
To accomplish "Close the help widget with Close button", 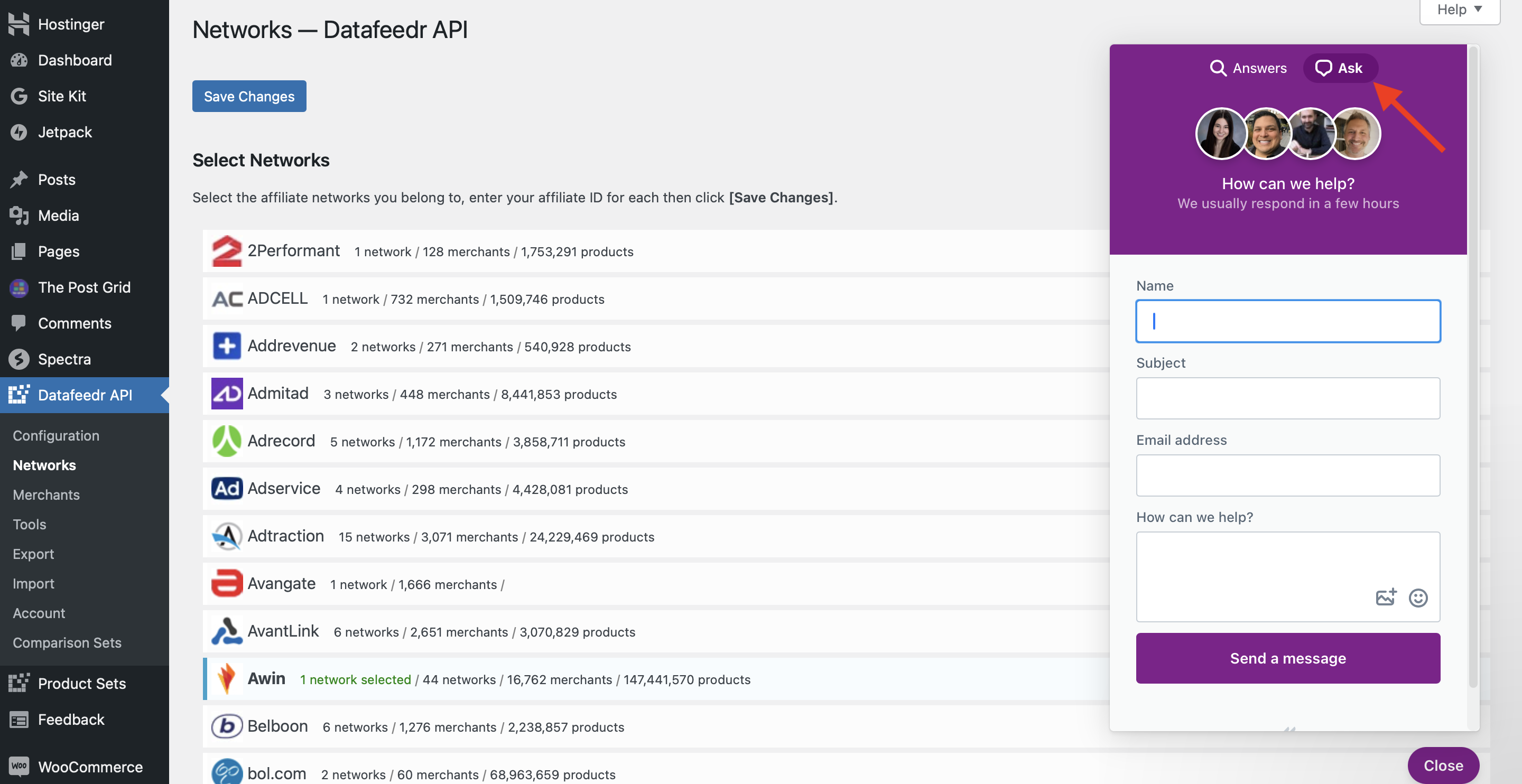I will point(1443,765).
